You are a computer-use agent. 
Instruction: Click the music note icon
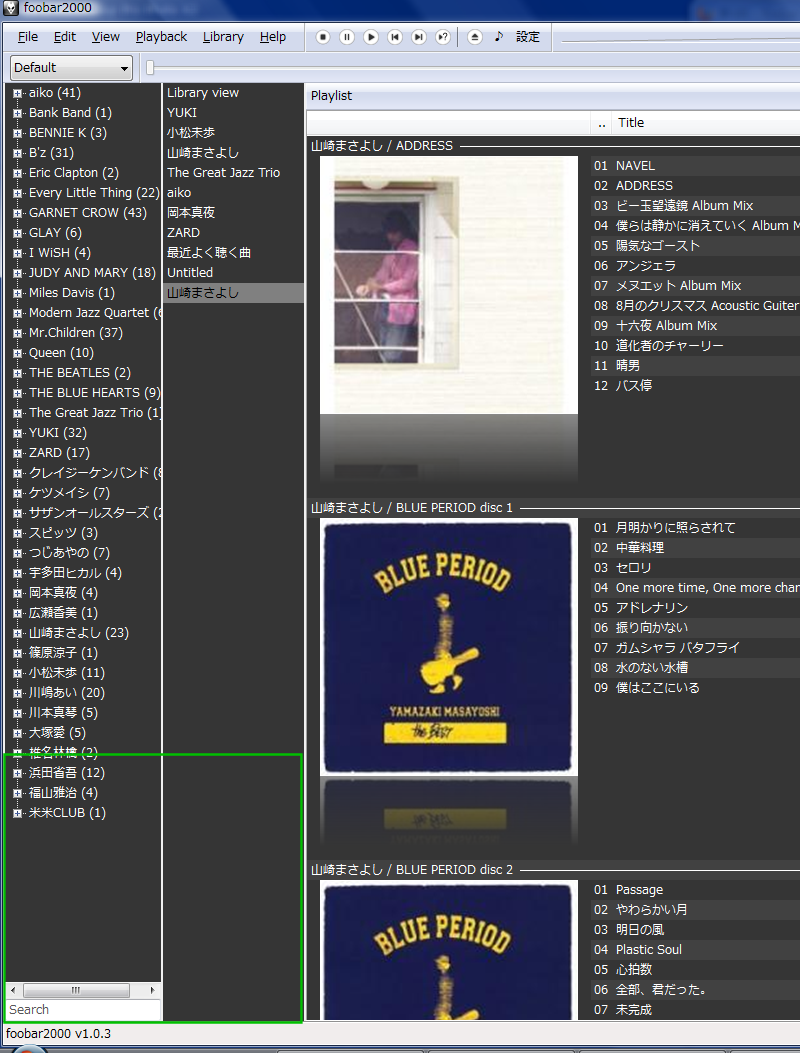(x=499, y=37)
